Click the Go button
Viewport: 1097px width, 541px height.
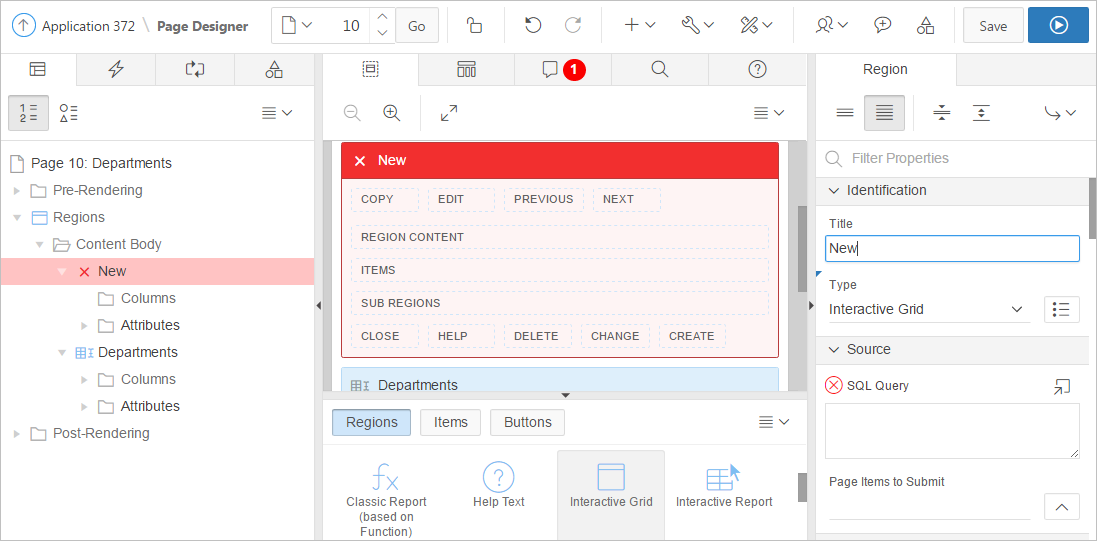pos(417,26)
